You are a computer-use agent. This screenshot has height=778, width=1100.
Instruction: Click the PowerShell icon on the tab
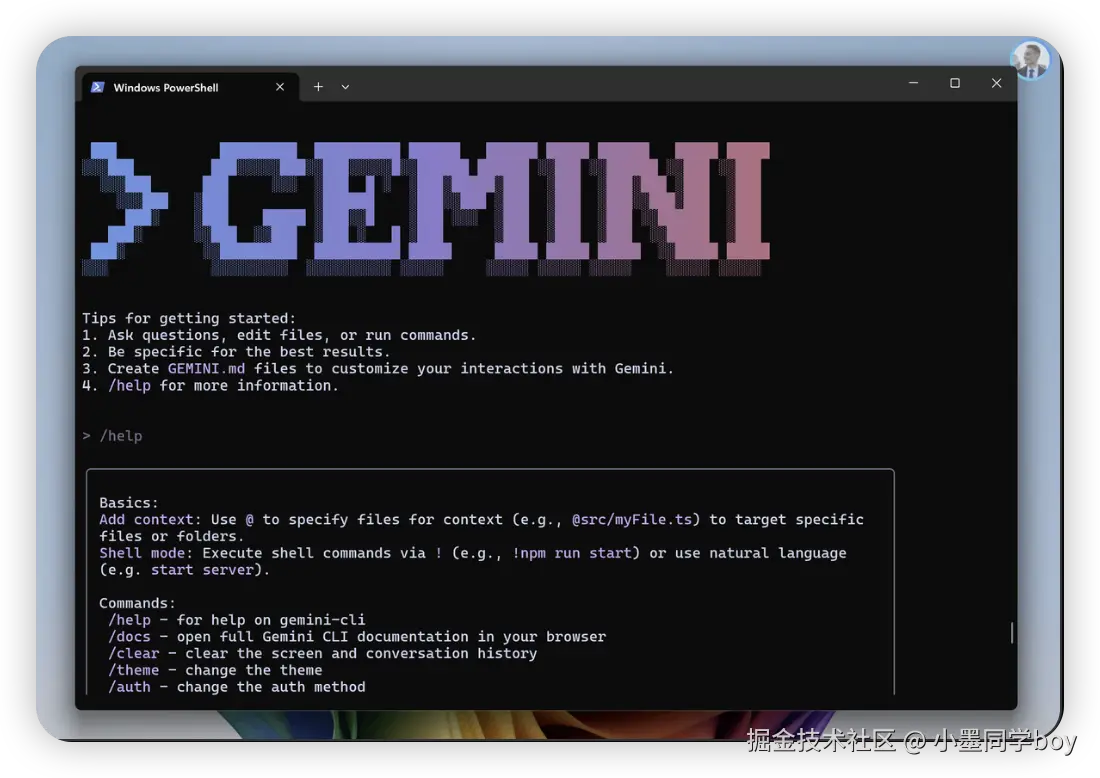point(98,87)
